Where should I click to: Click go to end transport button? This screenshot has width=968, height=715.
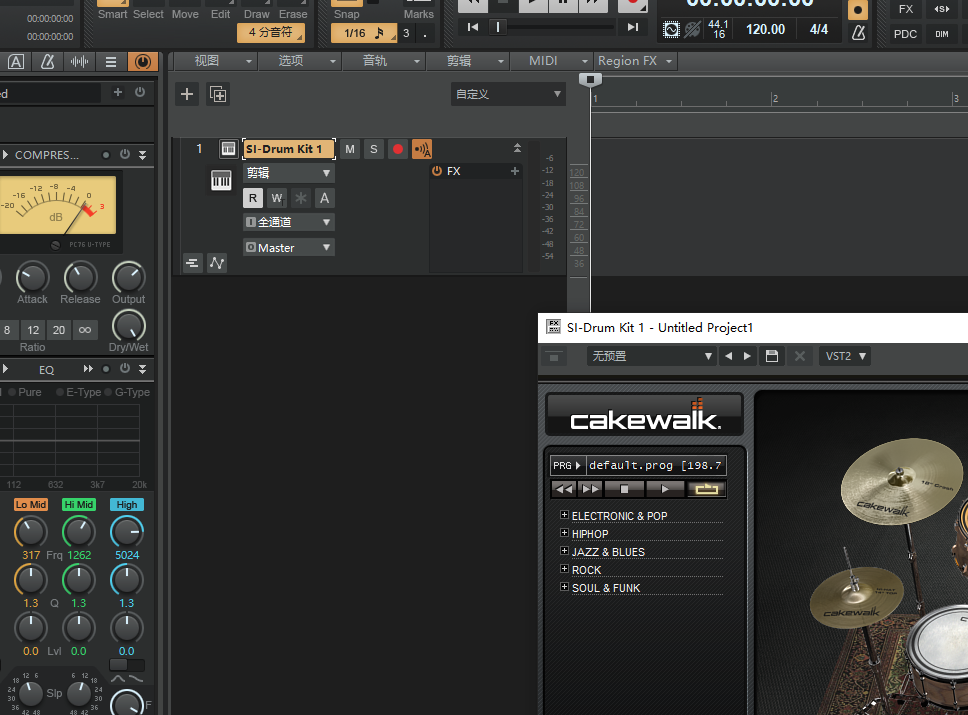pos(633,27)
